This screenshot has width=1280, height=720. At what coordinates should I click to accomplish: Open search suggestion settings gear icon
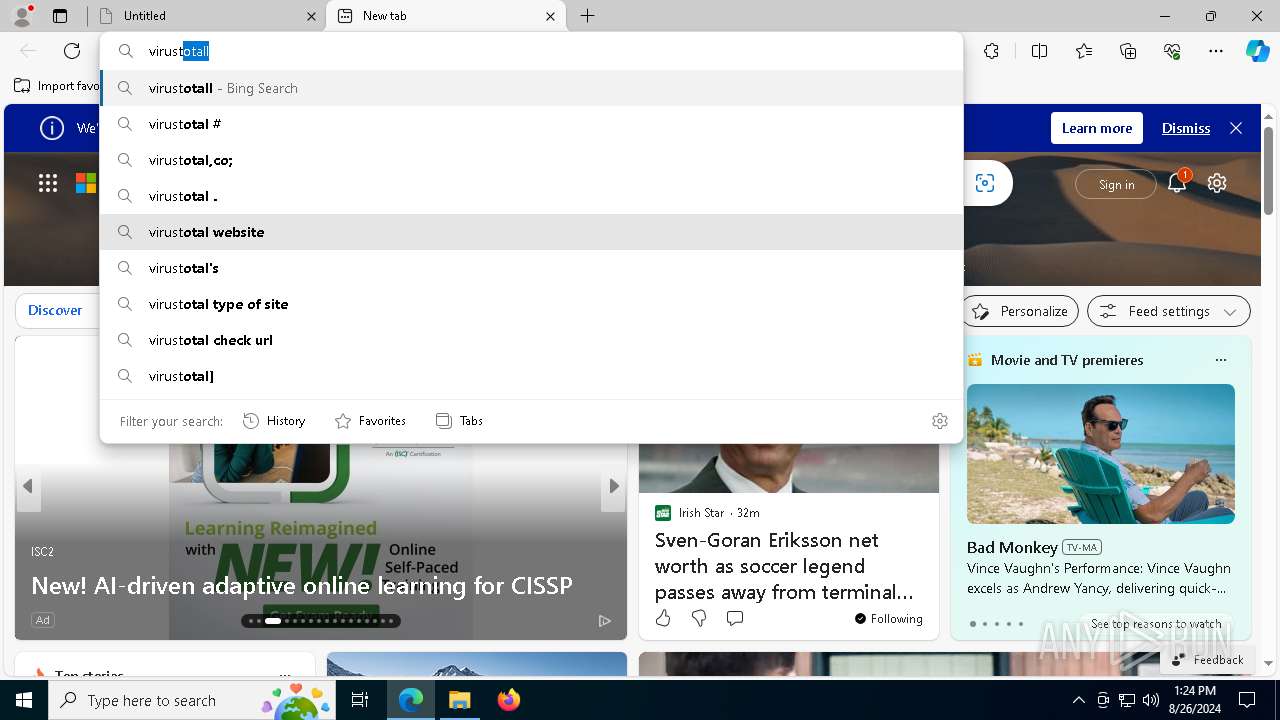[940, 421]
